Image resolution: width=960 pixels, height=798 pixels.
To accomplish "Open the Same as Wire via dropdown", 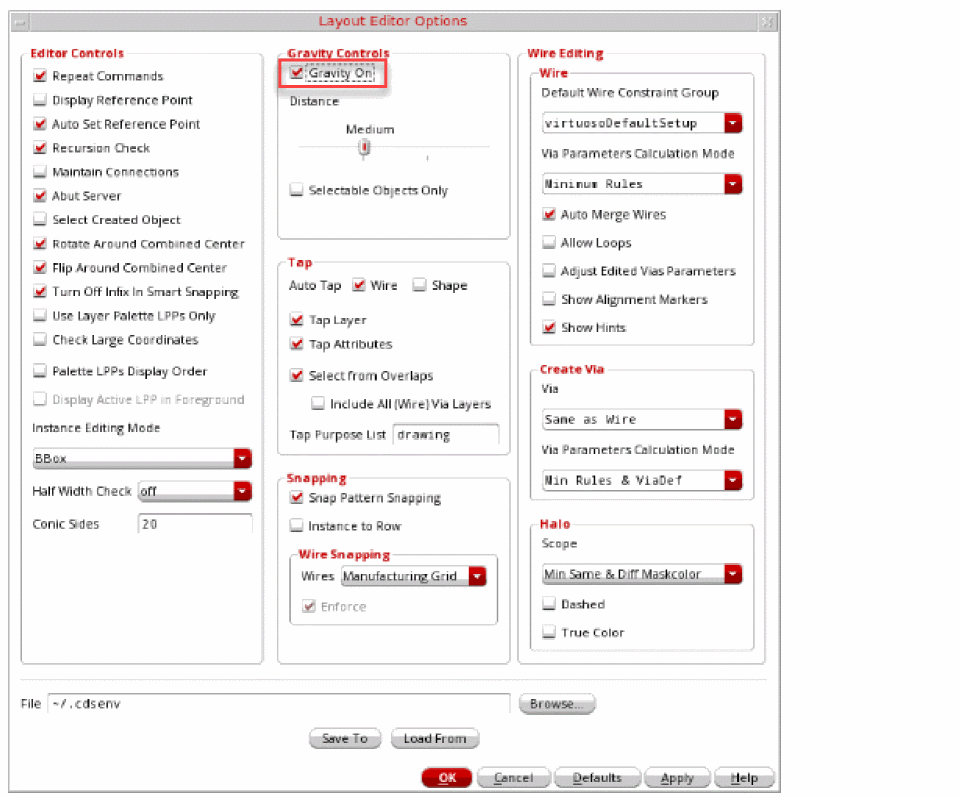I will [x=642, y=420].
